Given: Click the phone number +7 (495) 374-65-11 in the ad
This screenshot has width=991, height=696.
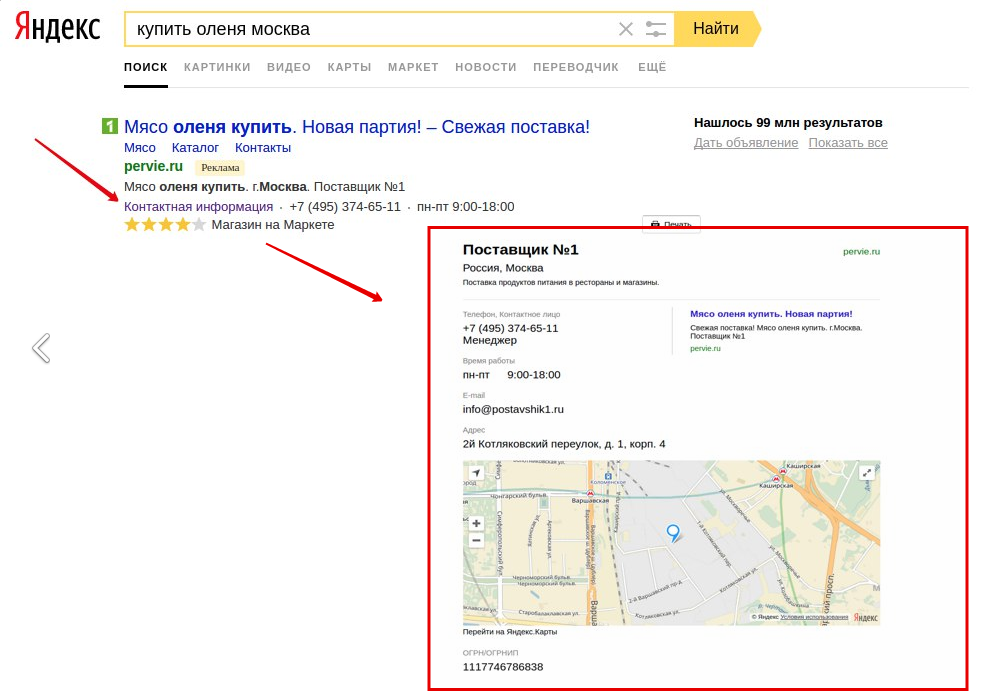Looking at the screenshot, I should [x=345, y=207].
